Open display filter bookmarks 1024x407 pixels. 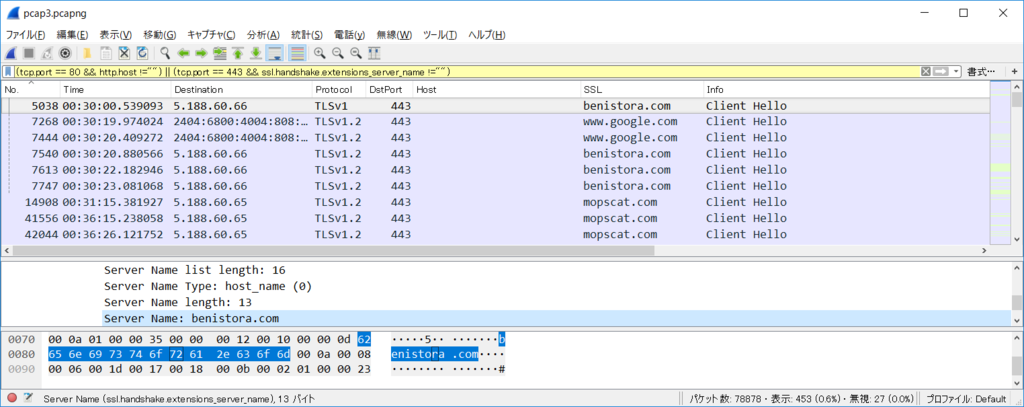[x=8, y=72]
